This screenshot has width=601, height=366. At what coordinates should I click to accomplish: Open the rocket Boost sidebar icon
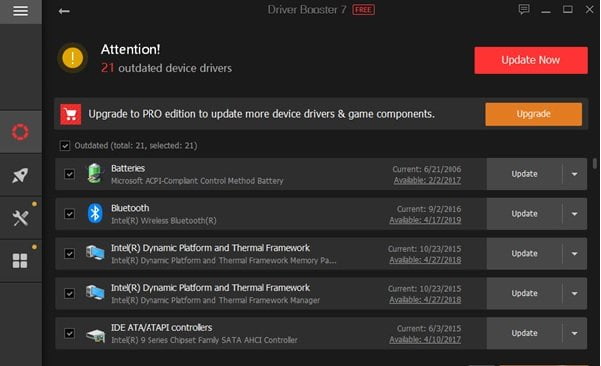[x=20, y=175]
